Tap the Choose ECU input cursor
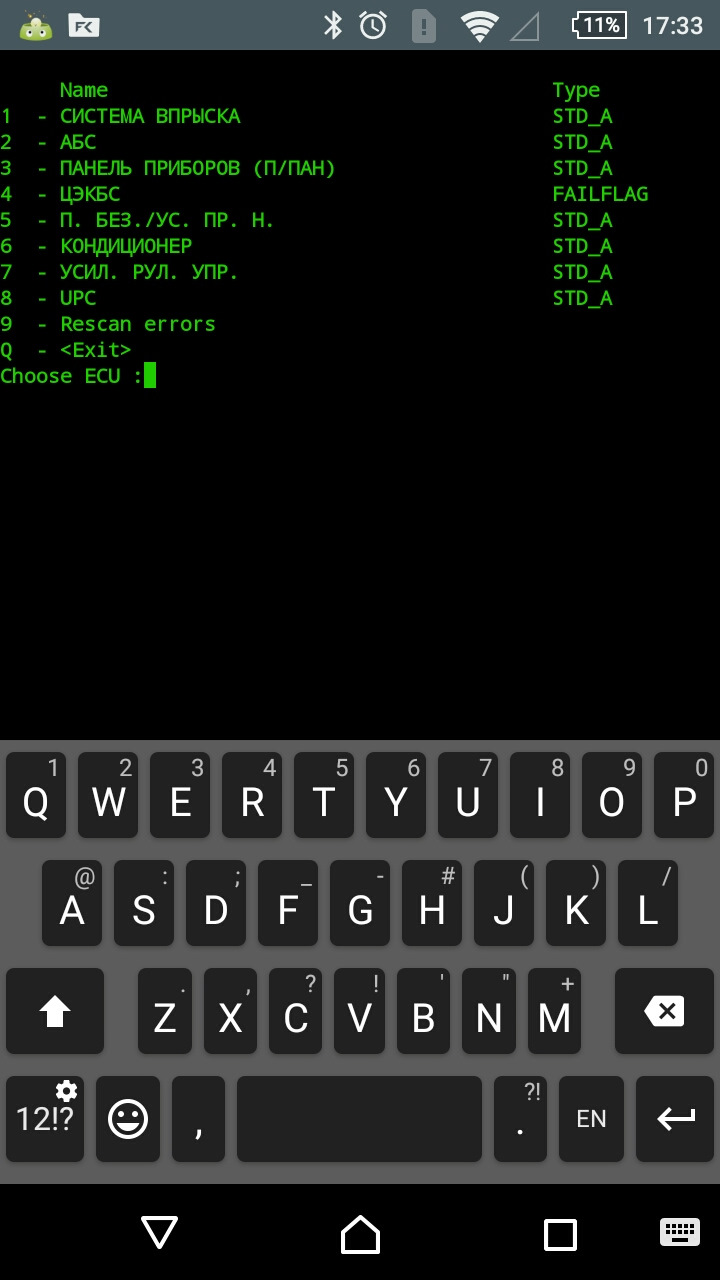The image size is (720, 1280). 150,376
